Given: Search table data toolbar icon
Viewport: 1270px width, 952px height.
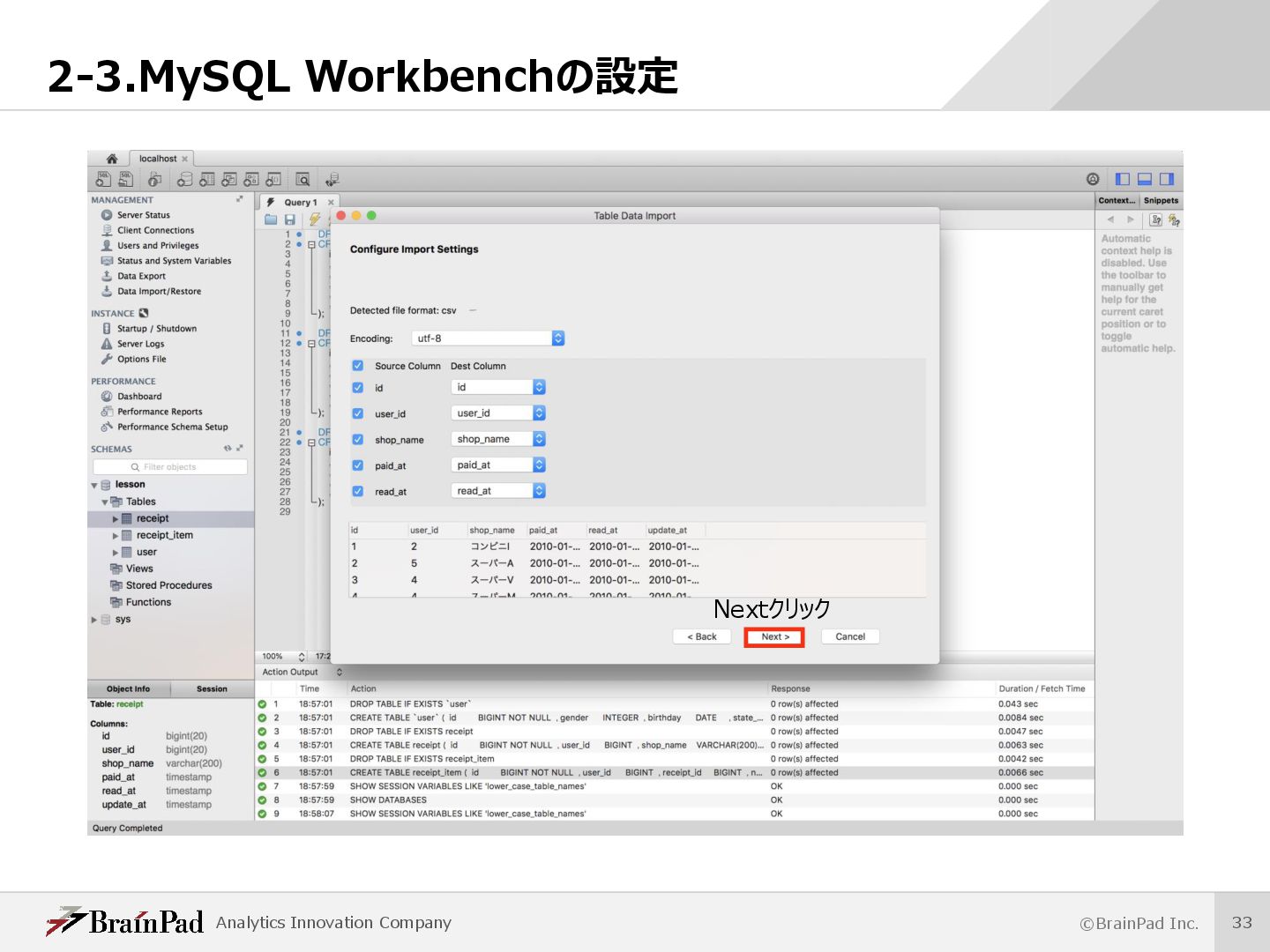Looking at the screenshot, I should point(303,179).
